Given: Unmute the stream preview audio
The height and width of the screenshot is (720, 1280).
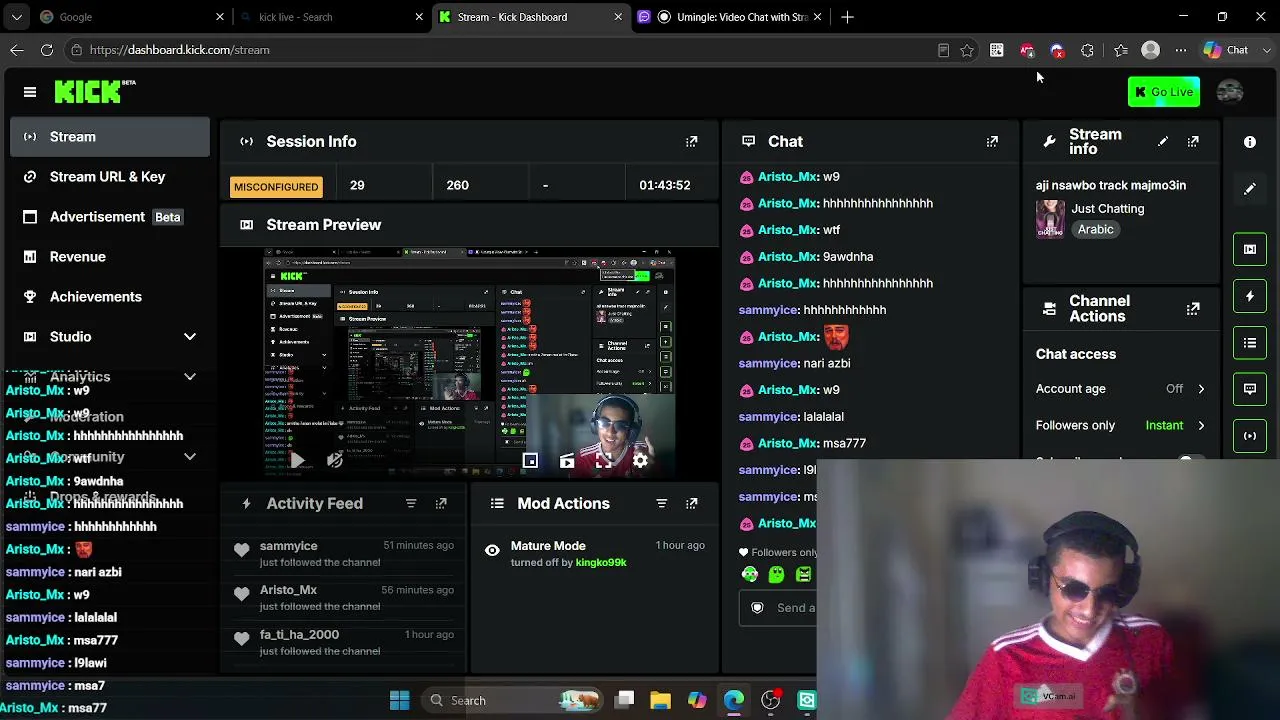Looking at the screenshot, I should pyautogui.click(x=335, y=461).
